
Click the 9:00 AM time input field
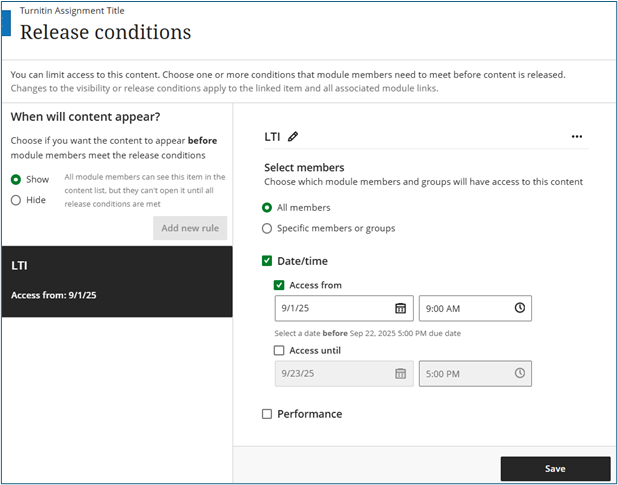(463, 308)
